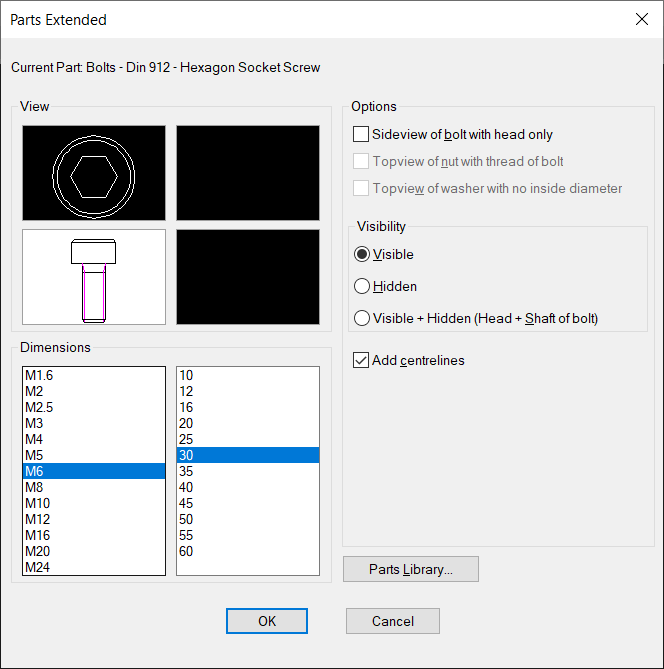Enable Sideview of bolt with head only
The image size is (664, 669).
click(x=361, y=134)
